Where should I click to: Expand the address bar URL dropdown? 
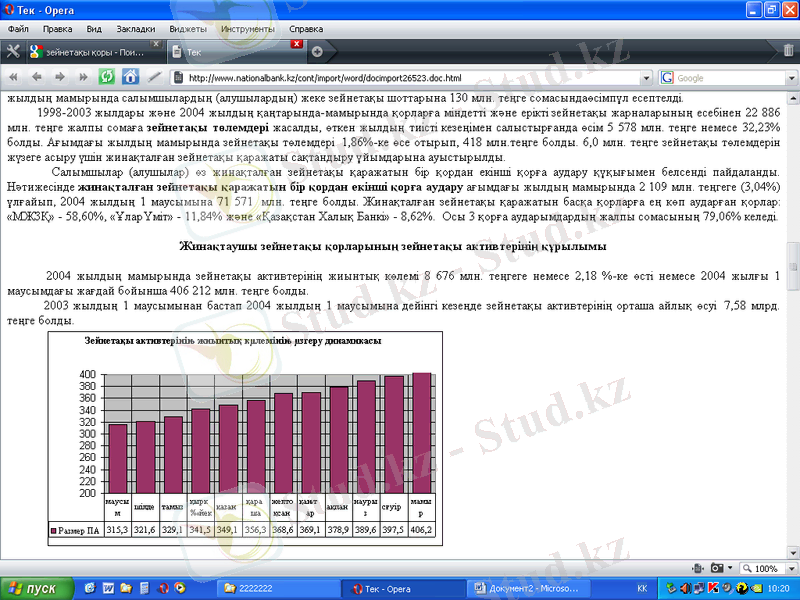point(648,77)
